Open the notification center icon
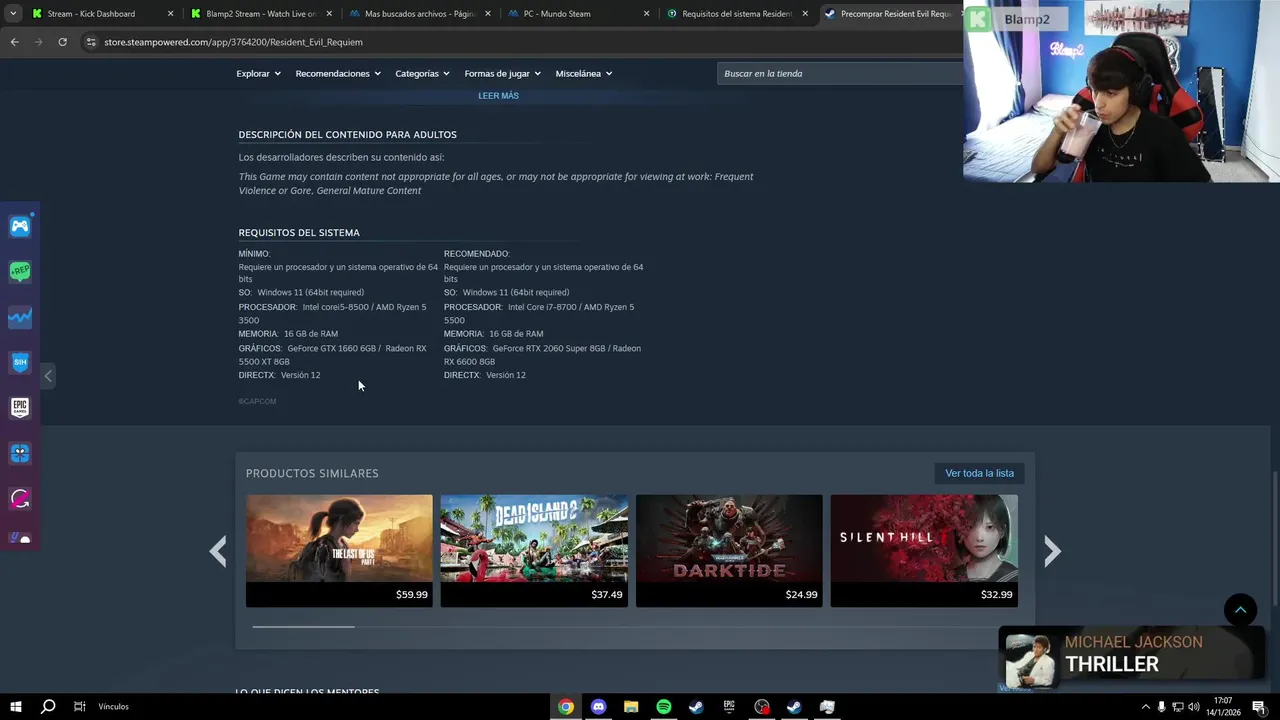The image size is (1280, 720). pos(1259,706)
